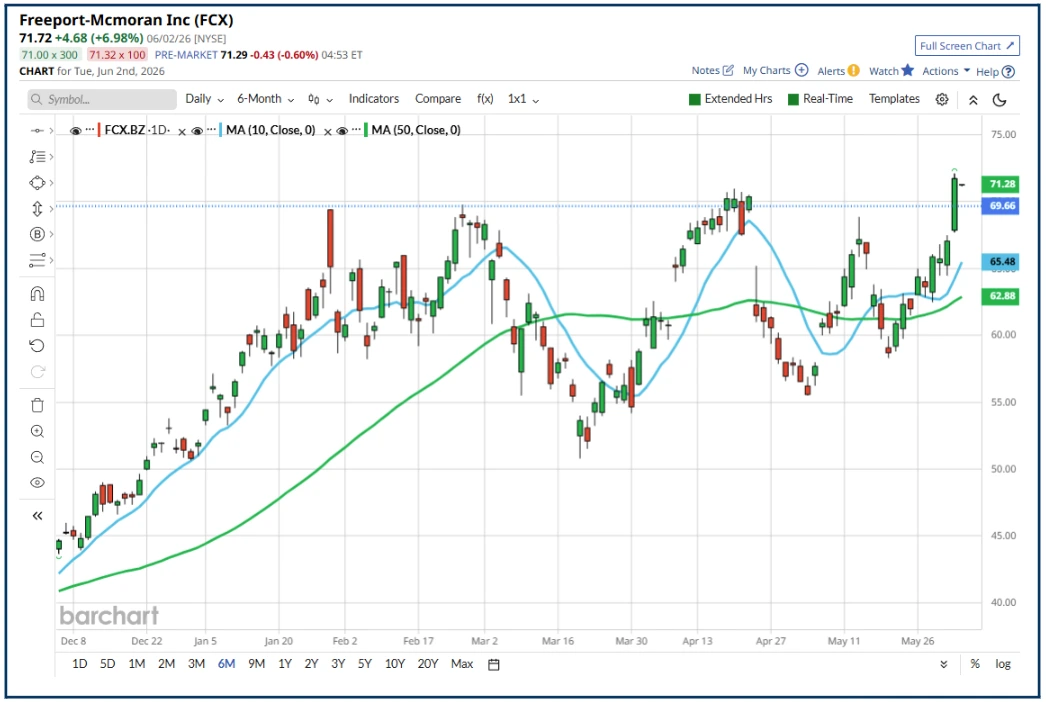Hide the FCX.BZ series with eye icon
Image resolution: width=1046 pixels, height=702 pixels.
tap(75, 131)
